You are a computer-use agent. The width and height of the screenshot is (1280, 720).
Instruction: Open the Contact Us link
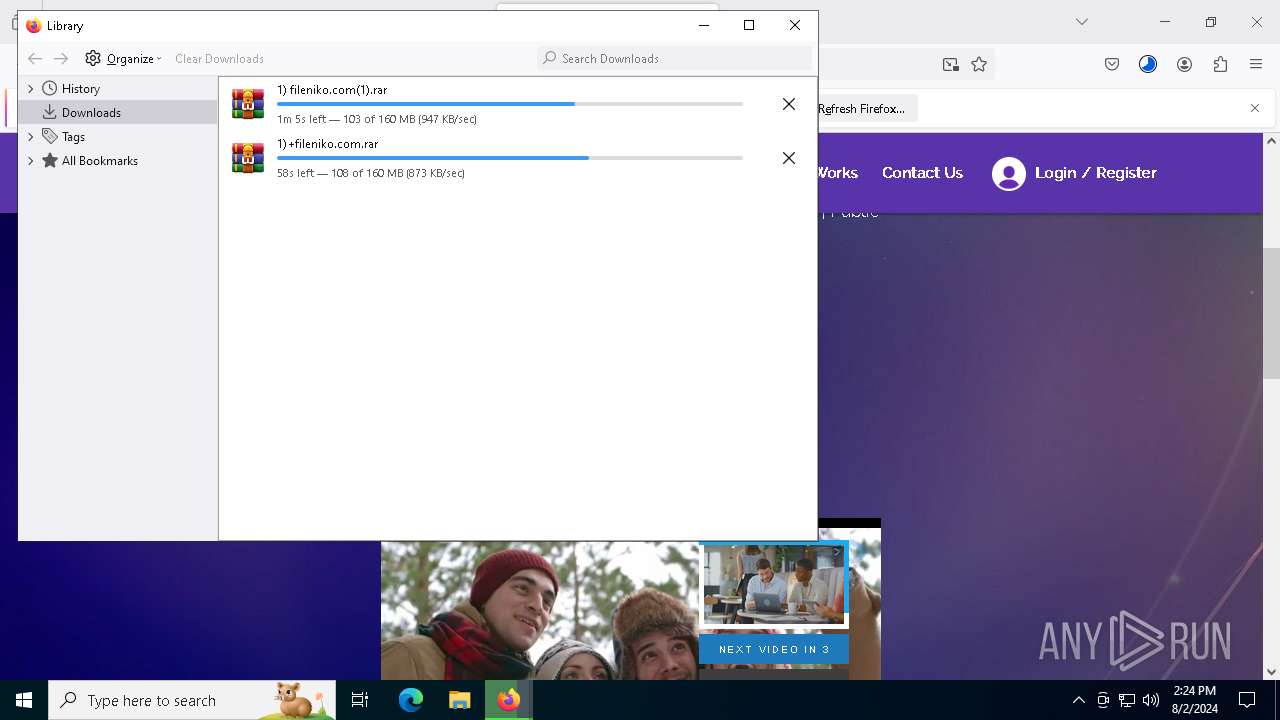[922, 173]
